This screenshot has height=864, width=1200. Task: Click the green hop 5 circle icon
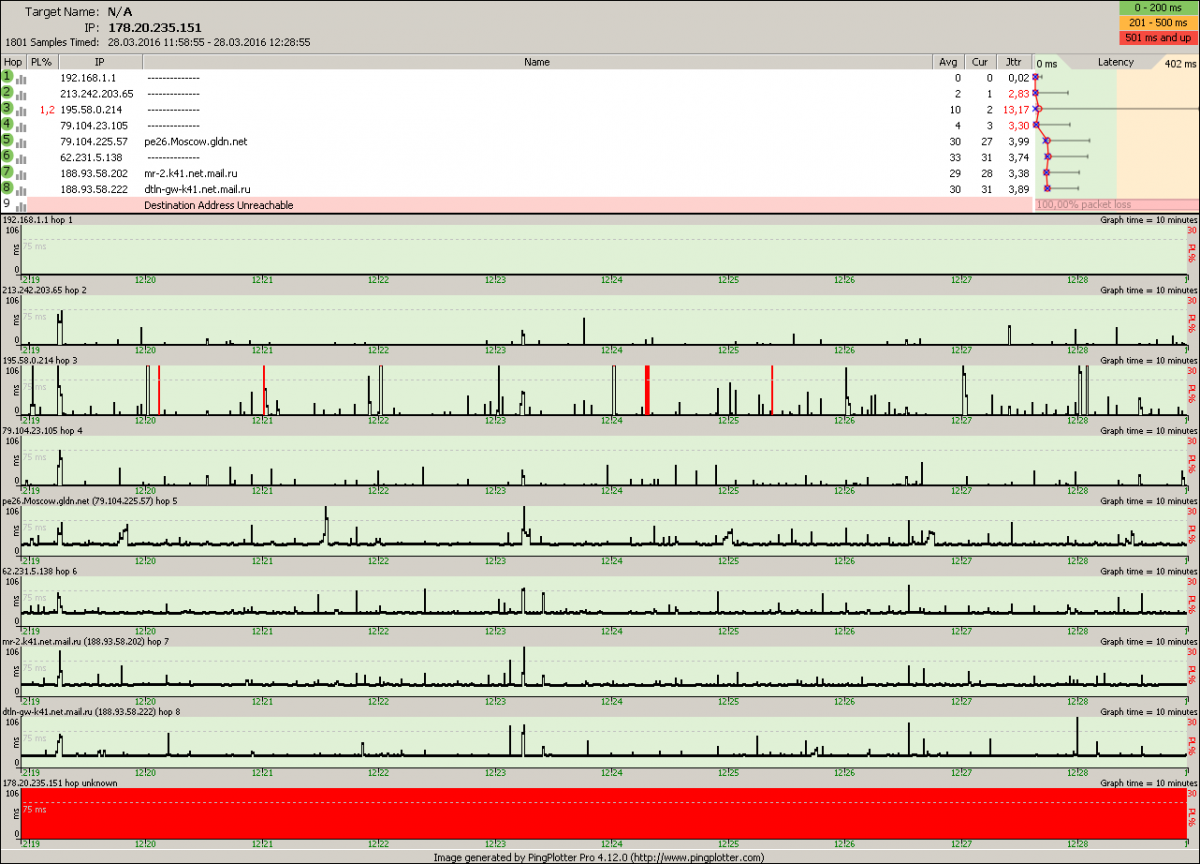7,141
